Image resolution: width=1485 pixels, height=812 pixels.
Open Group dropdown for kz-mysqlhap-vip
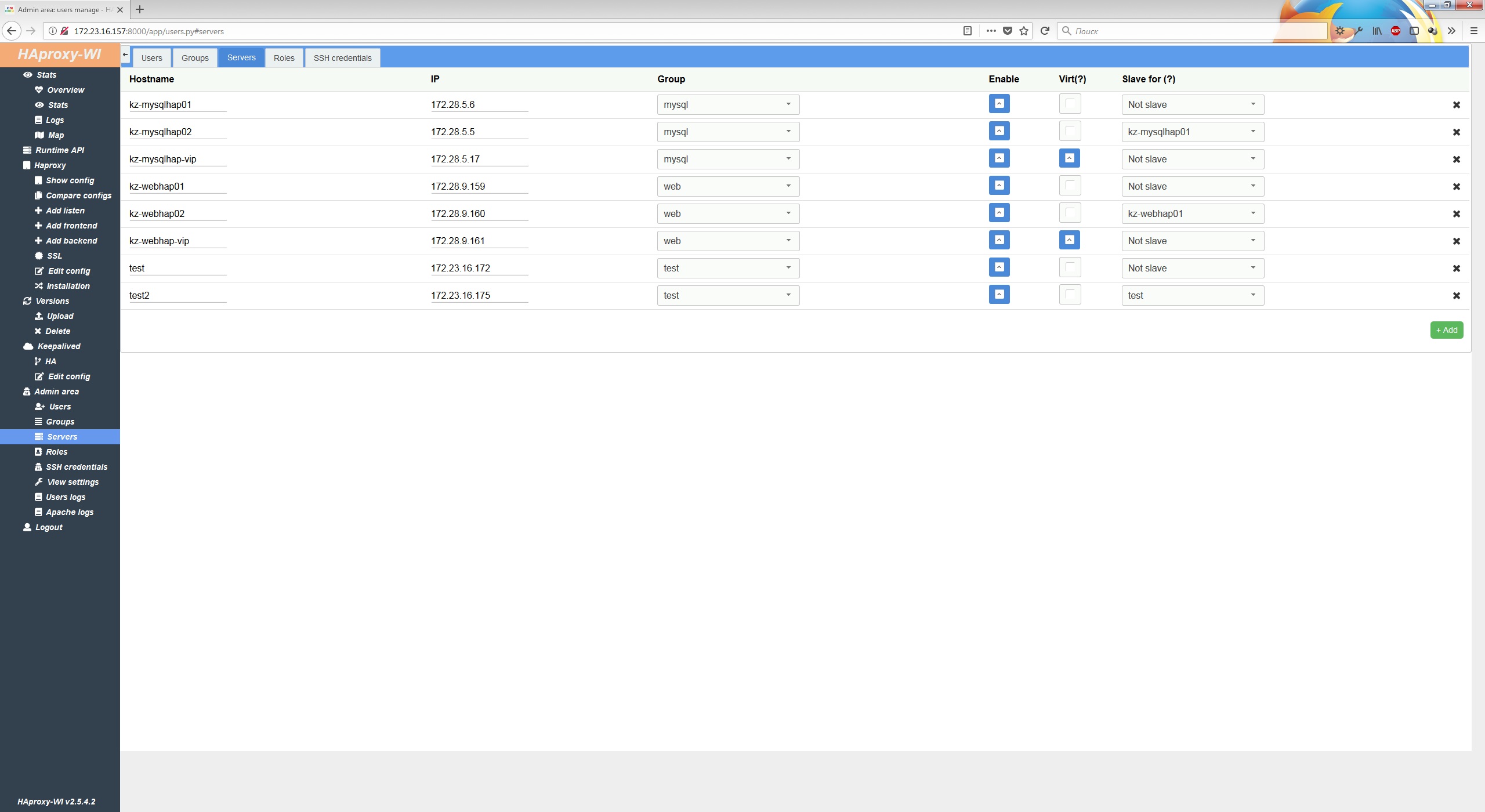(728, 159)
